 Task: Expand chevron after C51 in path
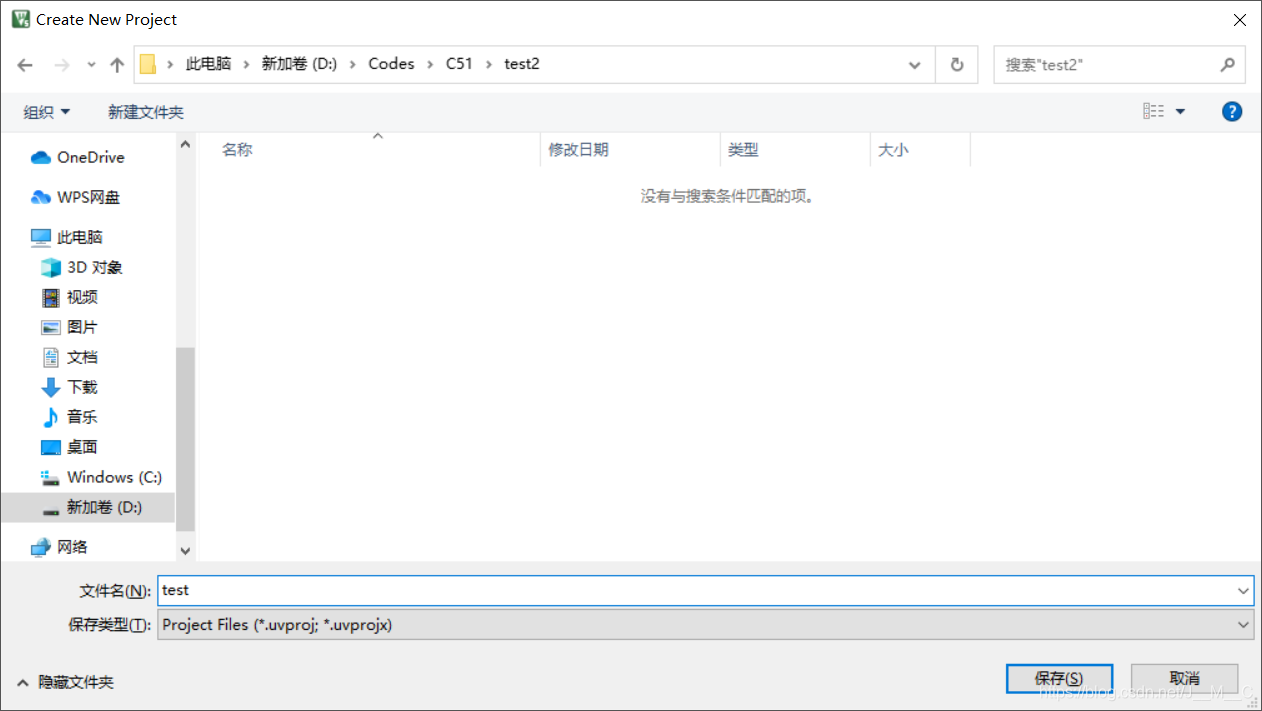pos(489,64)
